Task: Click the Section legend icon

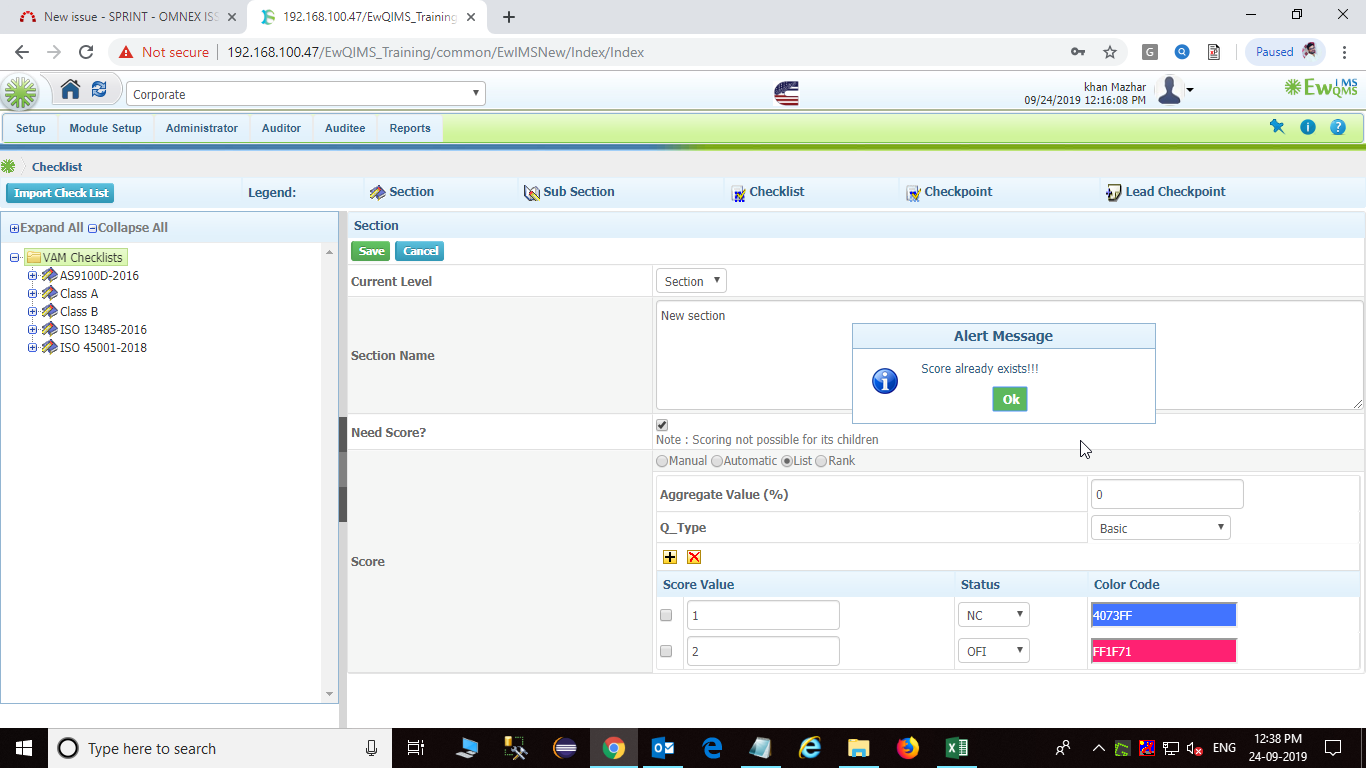Action: point(377,192)
